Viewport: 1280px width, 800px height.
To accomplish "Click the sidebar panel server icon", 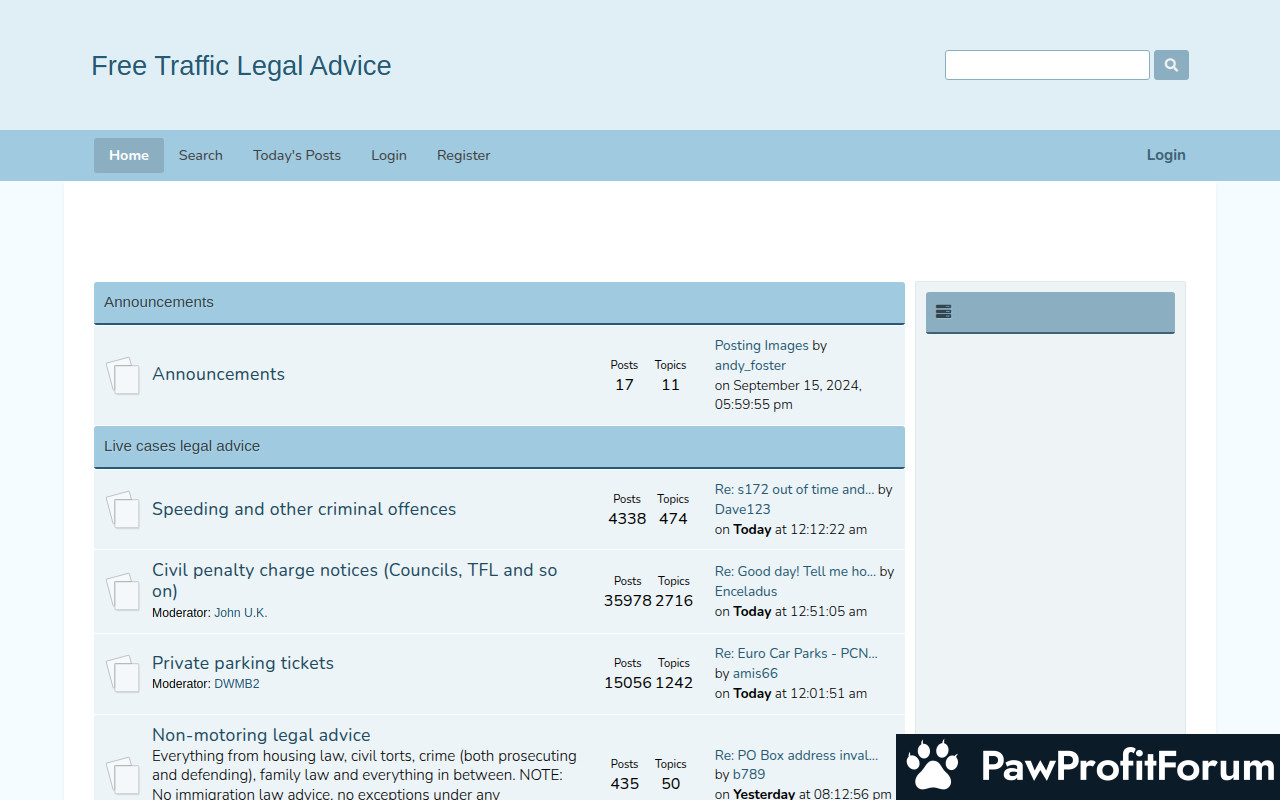I will point(943,312).
